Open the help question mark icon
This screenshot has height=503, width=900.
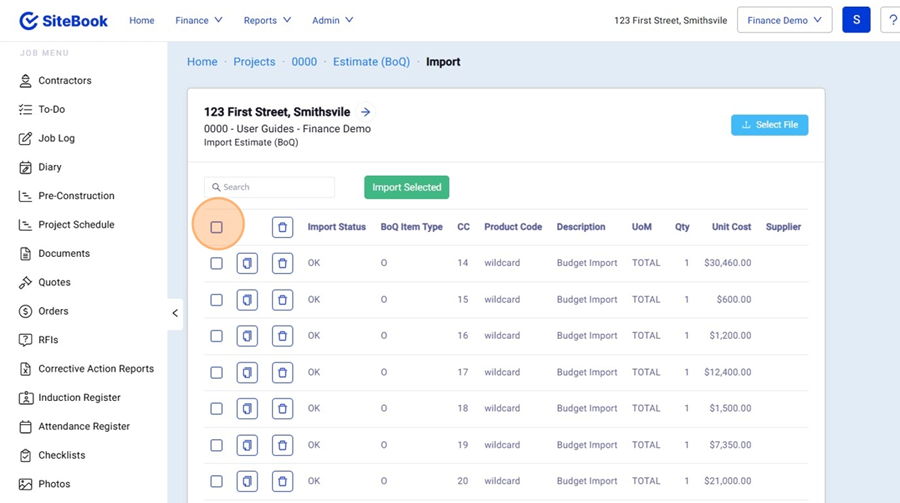pyautogui.click(x=891, y=20)
